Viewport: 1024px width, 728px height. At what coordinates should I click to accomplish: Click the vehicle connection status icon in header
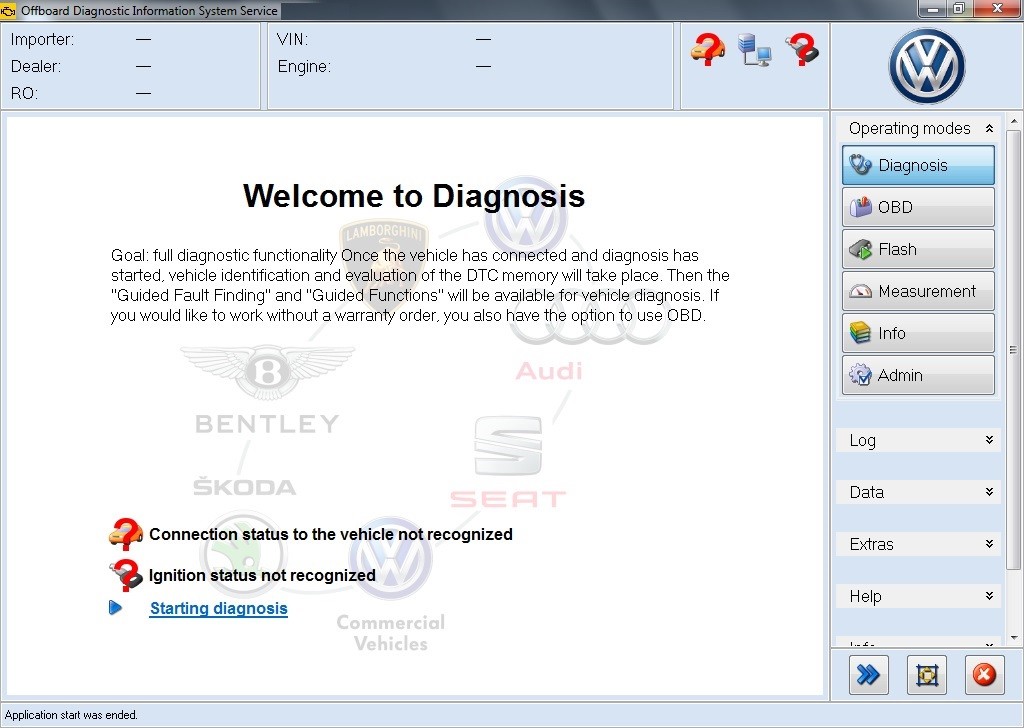tap(707, 50)
